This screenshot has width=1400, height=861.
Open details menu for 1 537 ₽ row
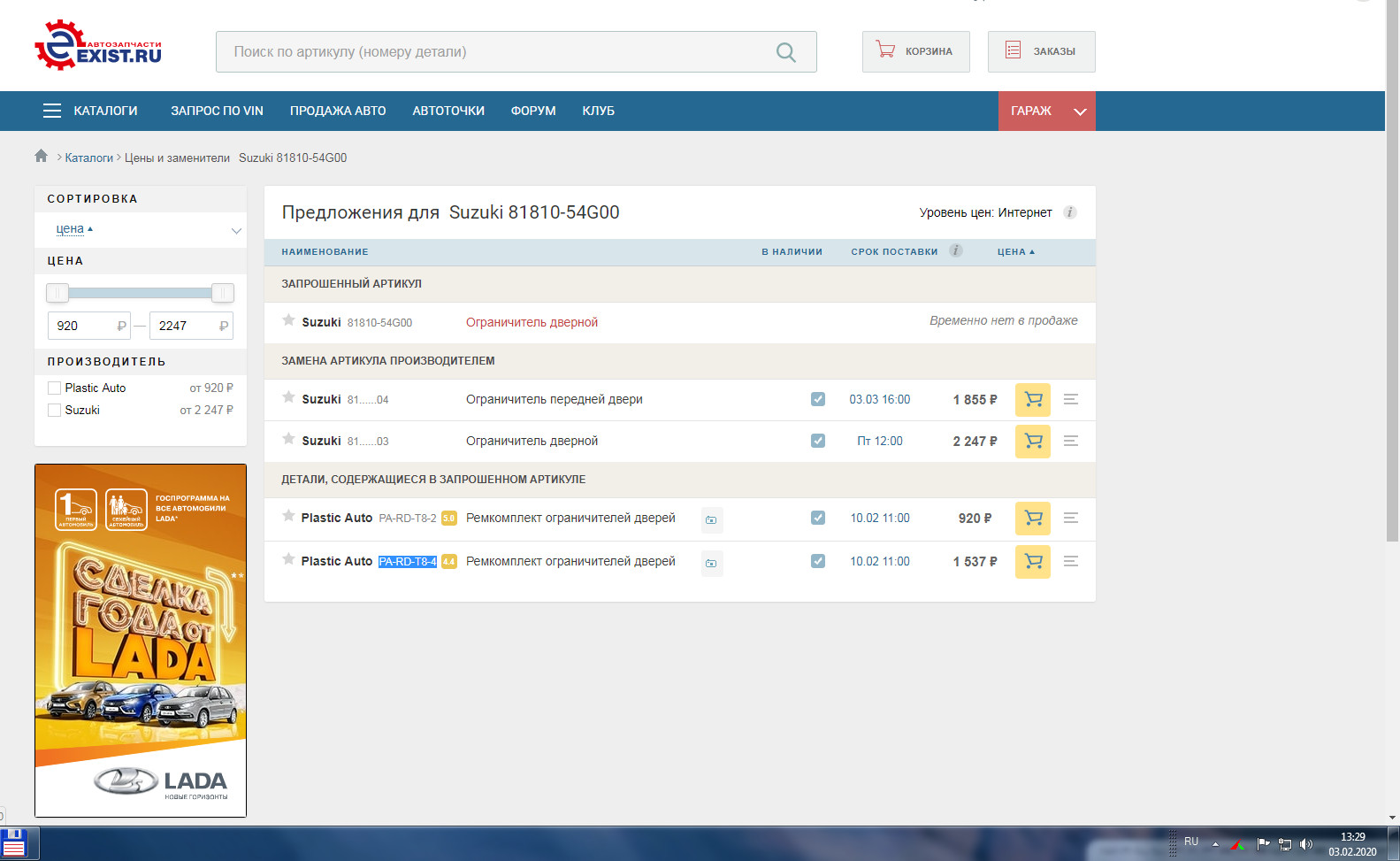click(x=1071, y=561)
